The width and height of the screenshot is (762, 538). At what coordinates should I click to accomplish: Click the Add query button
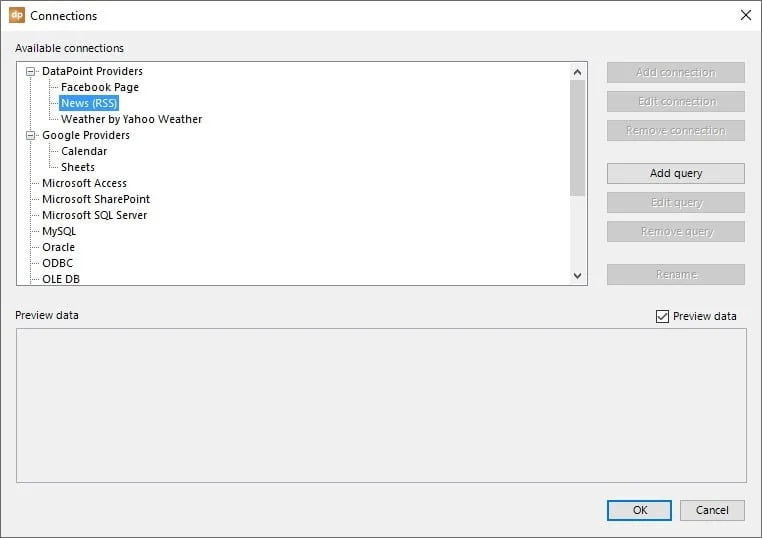675,174
